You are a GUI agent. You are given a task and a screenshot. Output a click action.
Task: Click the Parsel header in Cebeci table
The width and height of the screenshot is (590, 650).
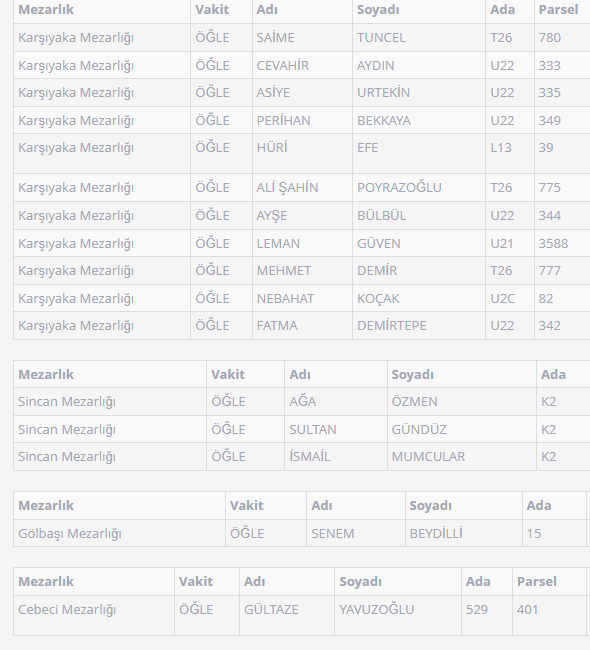pos(549,582)
